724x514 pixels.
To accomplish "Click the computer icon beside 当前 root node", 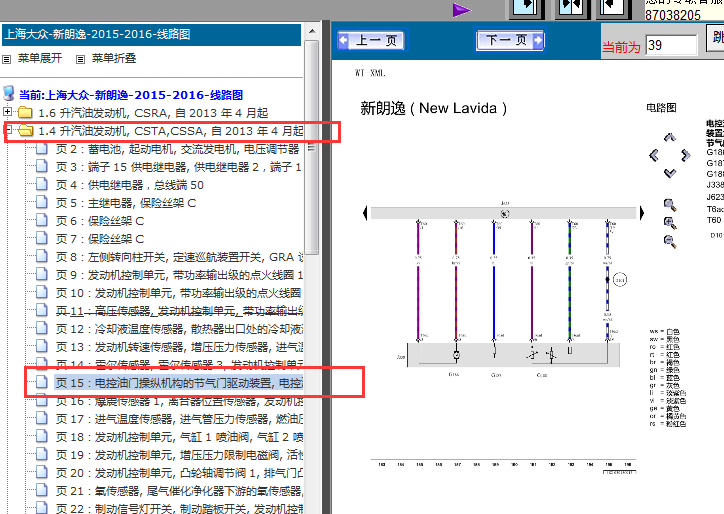I will pyautogui.click(x=8, y=94).
